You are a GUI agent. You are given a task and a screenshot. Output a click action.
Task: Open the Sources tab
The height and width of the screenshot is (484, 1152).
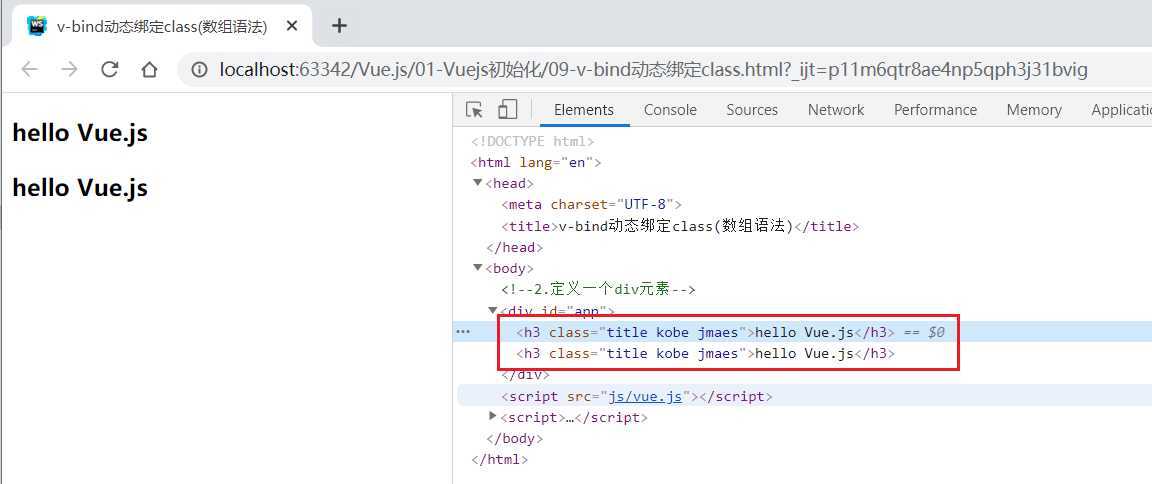[x=752, y=109]
